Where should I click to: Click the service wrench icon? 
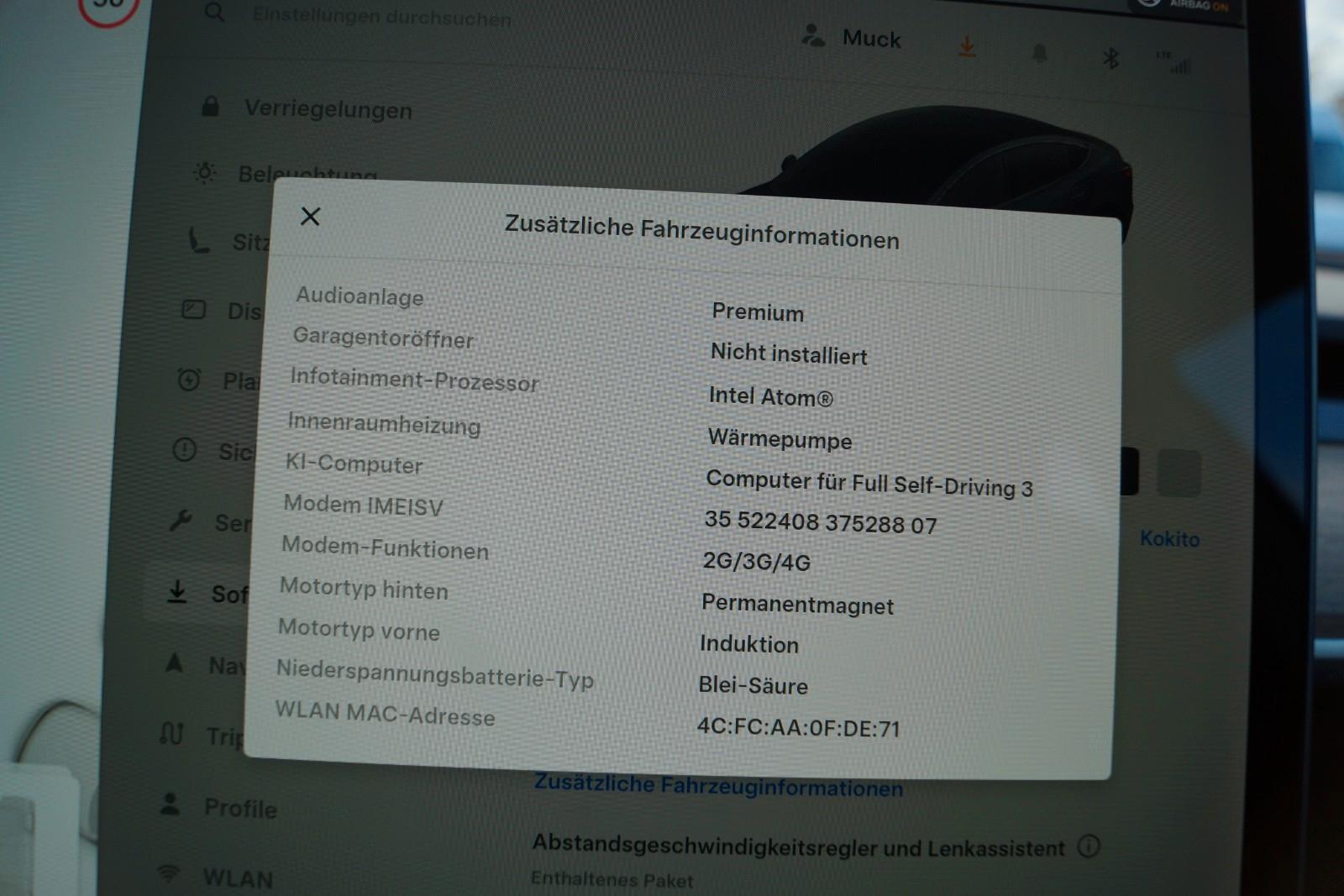(181, 521)
